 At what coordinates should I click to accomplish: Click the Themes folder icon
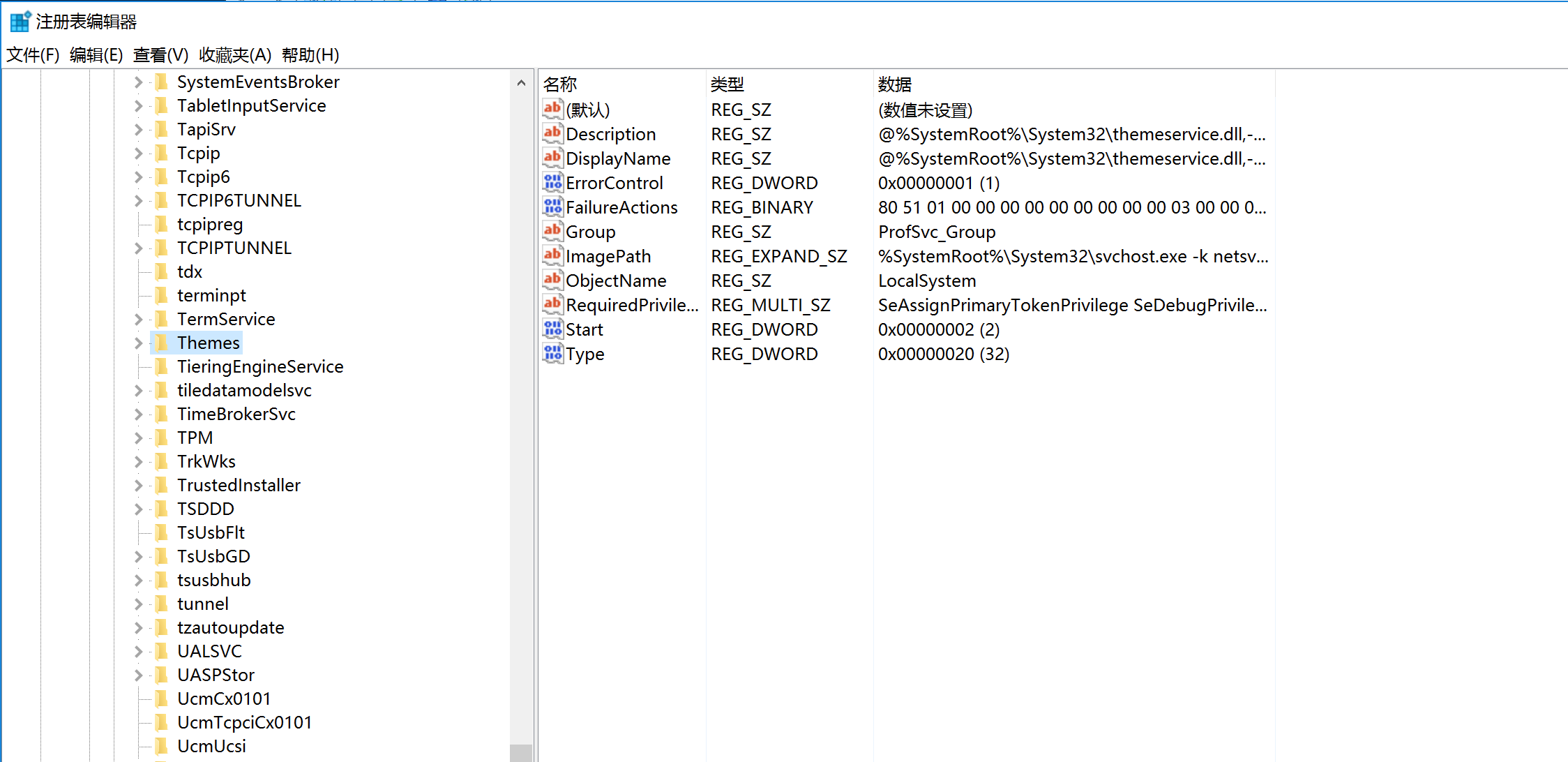coord(161,343)
